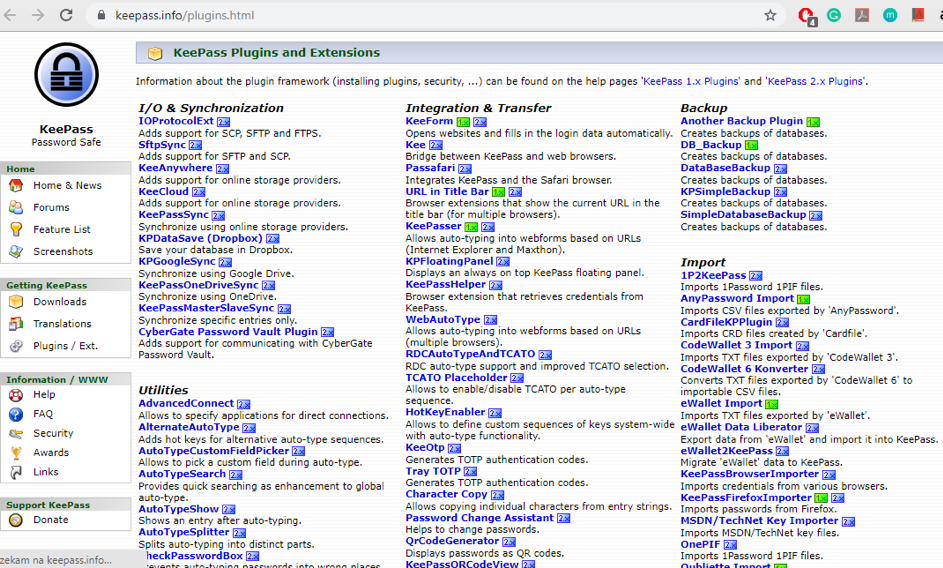Viewport: 943px width, 568px height.
Task: Open the SftpSync plugin link
Action: pos(162,144)
